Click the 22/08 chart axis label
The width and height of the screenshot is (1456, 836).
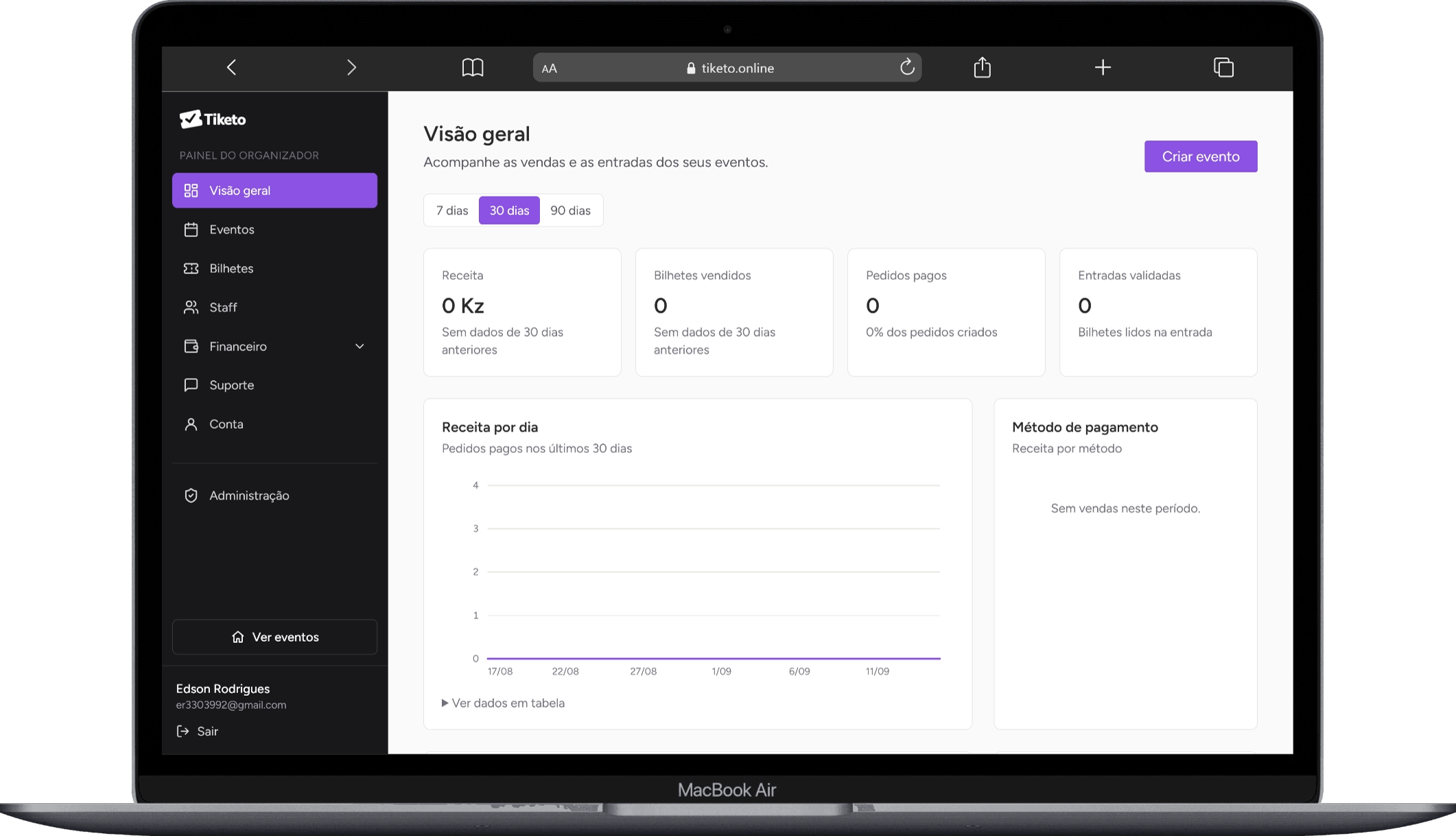pyautogui.click(x=565, y=671)
